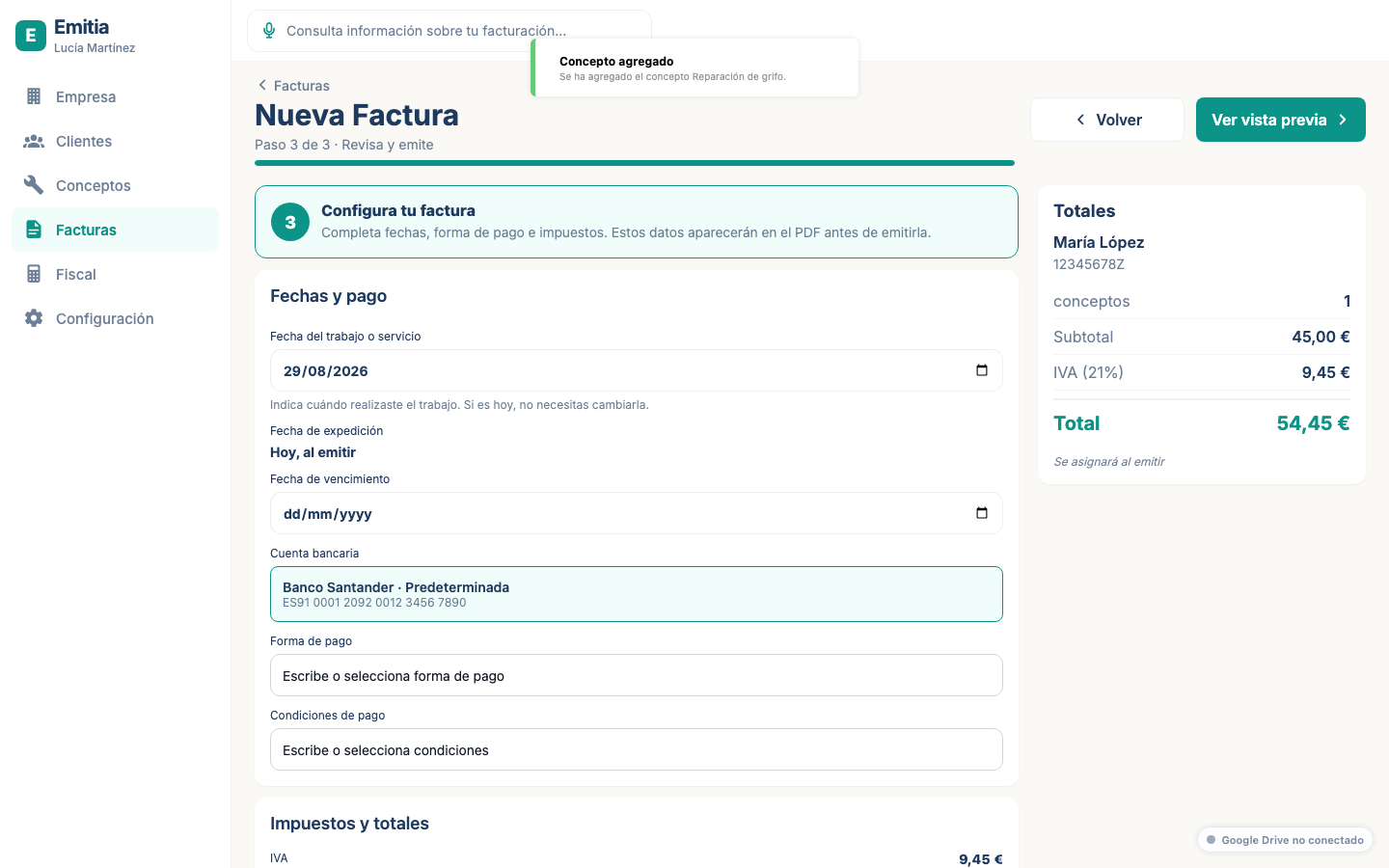This screenshot has height=868, width=1389.
Task: Click the Concepto agregado notification
Action: coord(694,68)
